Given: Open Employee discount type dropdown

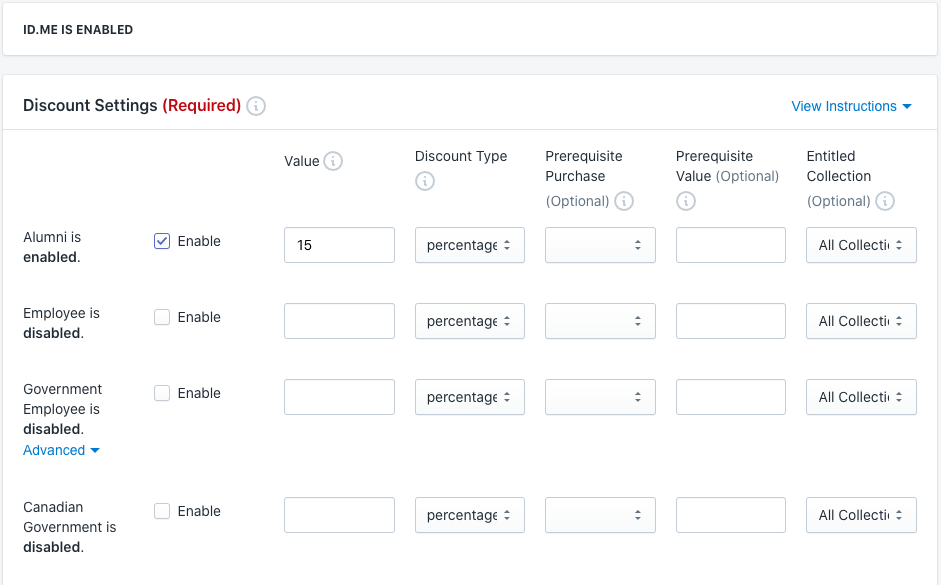Looking at the screenshot, I should pos(470,321).
